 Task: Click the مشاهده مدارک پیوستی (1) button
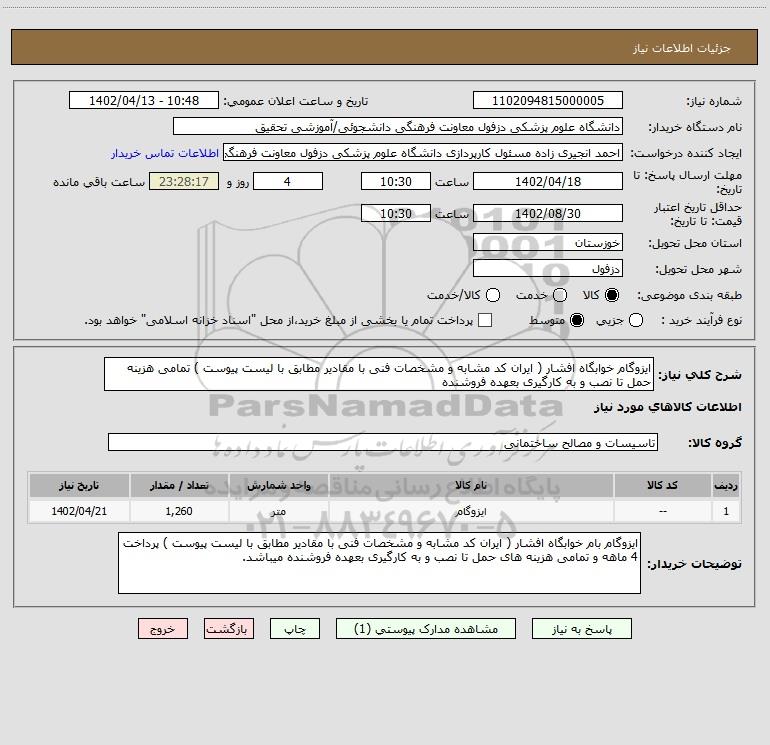(x=426, y=629)
